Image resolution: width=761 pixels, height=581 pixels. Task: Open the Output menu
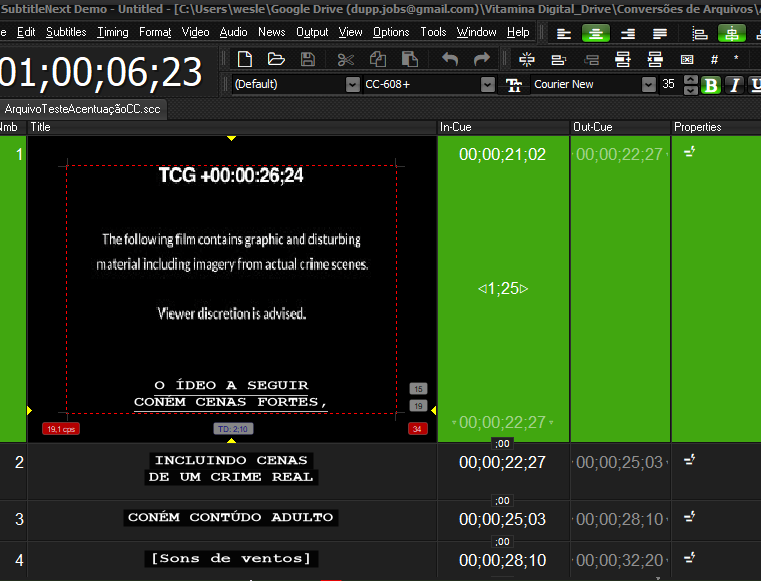point(312,32)
